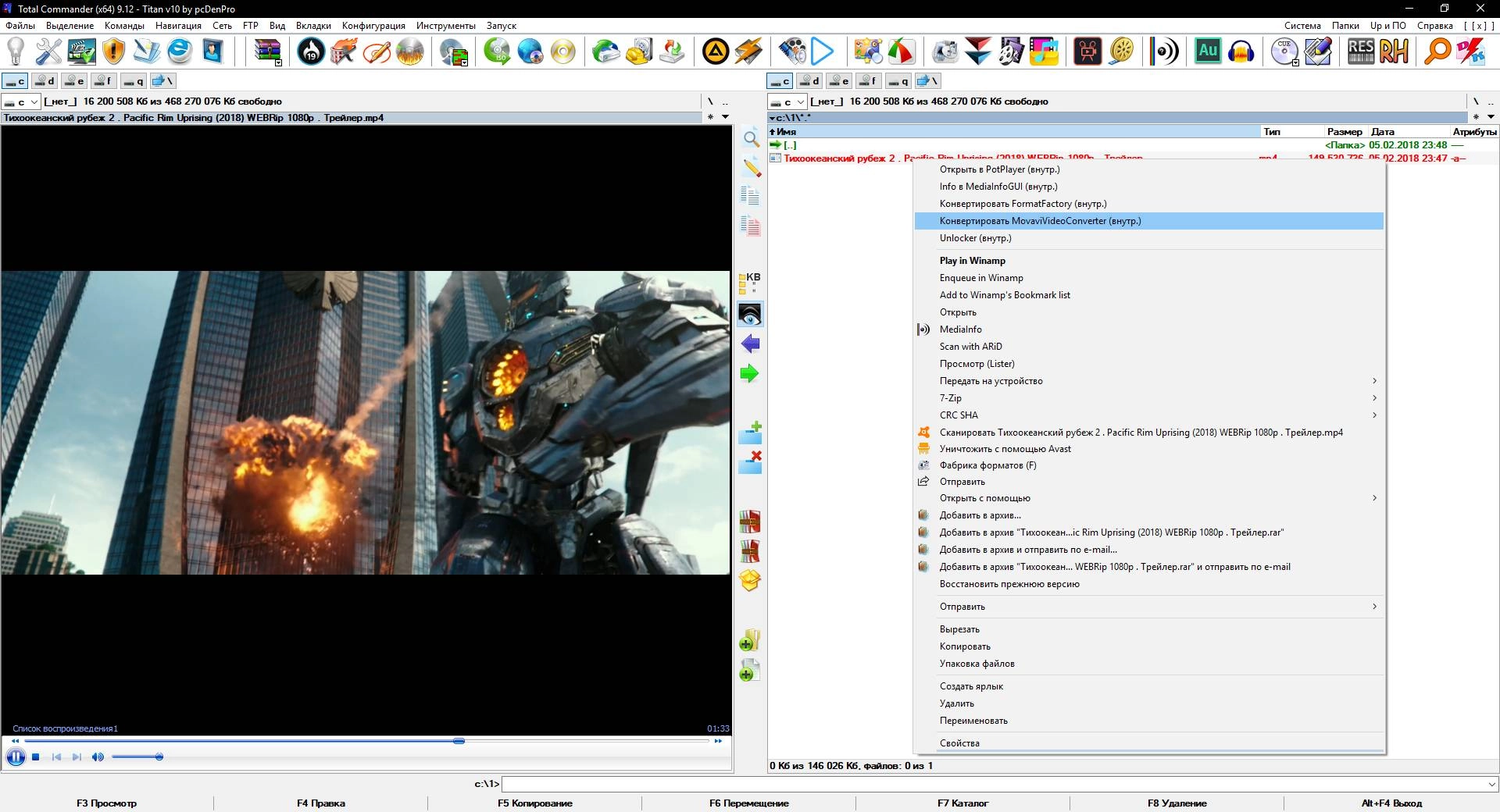1500x812 pixels.
Task: Click the pencil edit icon in middle bar
Action: (x=751, y=167)
